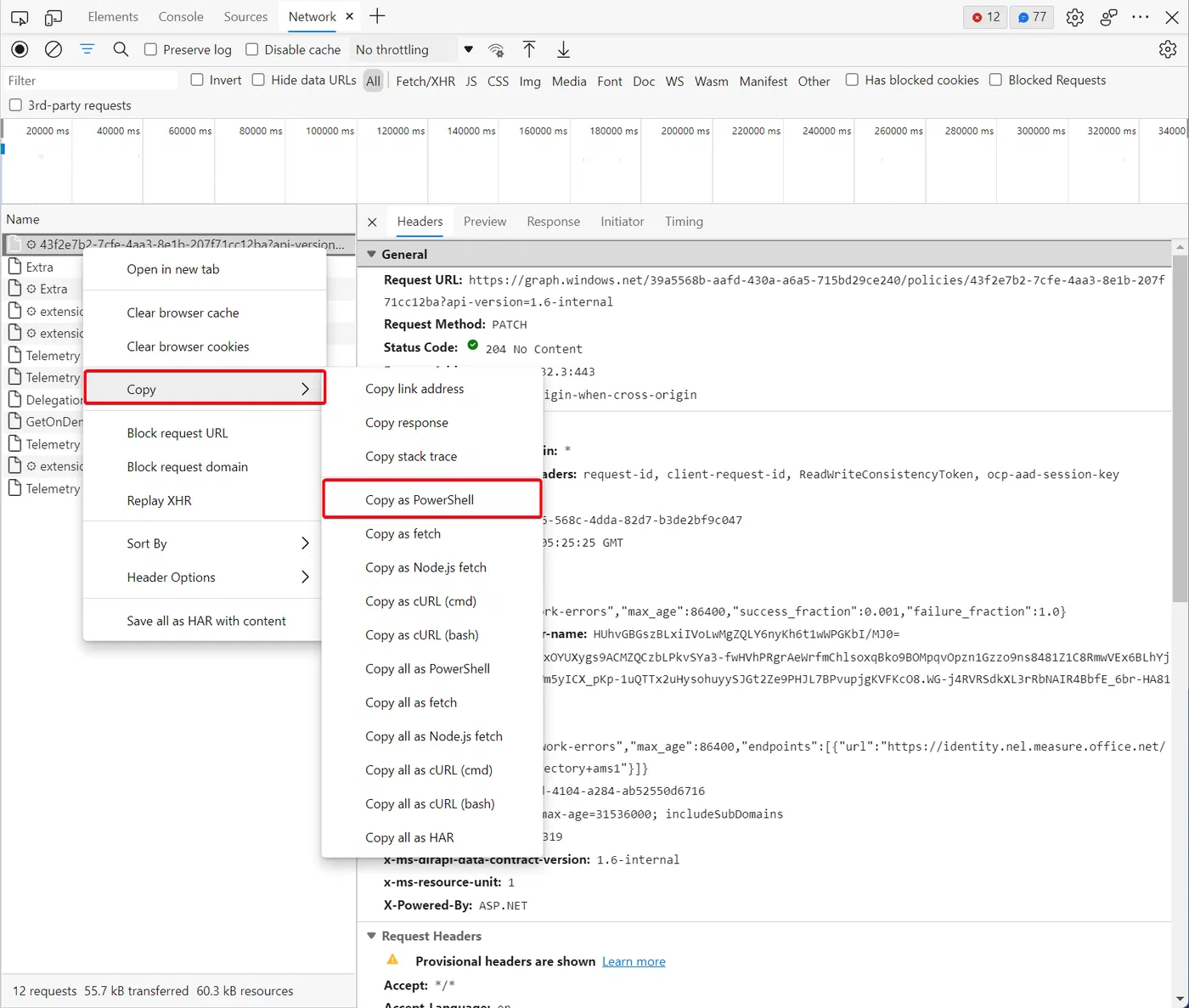Check Has blocked cookies checkbox

click(852, 80)
